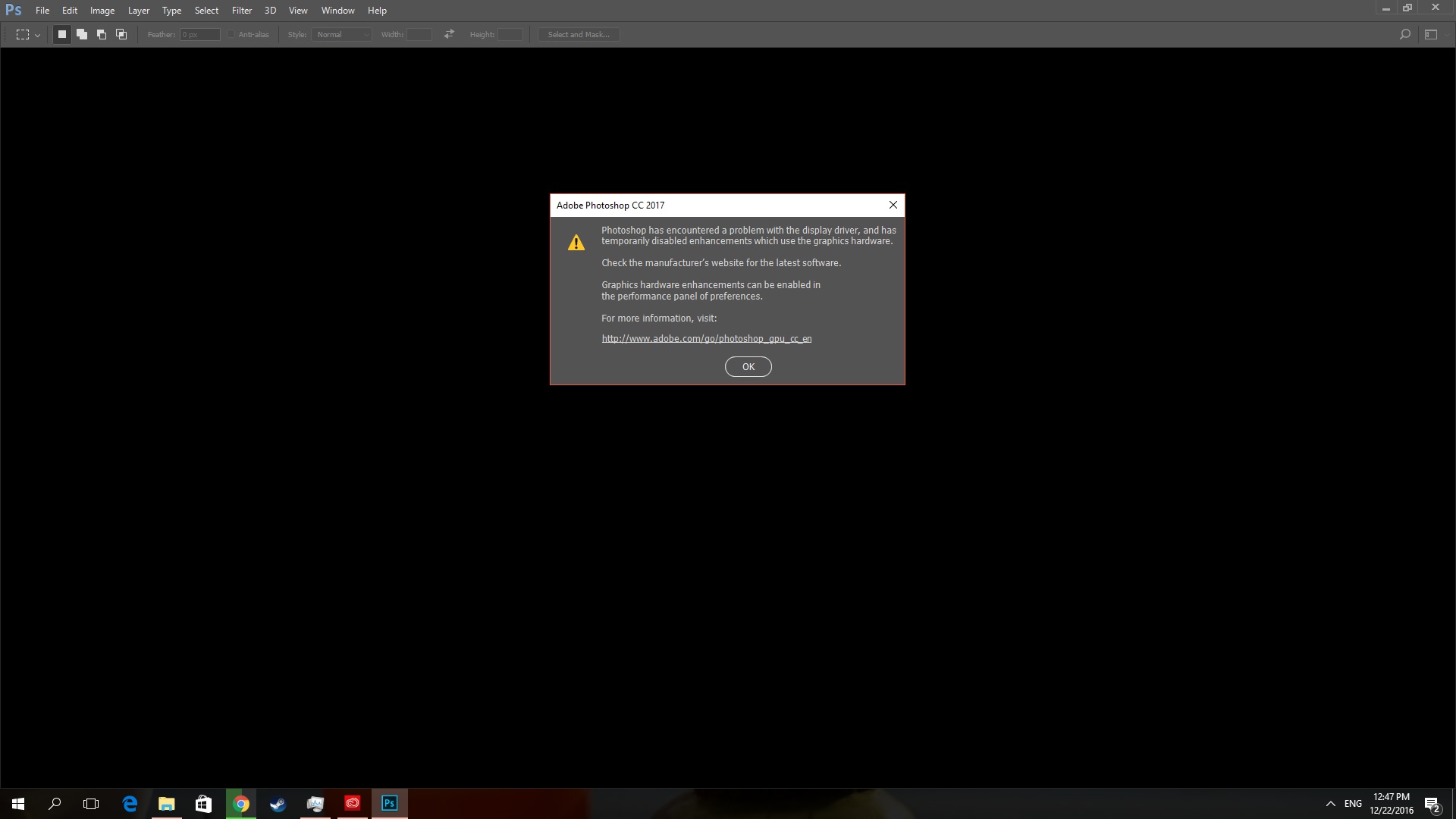This screenshot has height=819, width=1456.
Task: Open the Rectangular Marquee tool preset dropdown
Action: point(36,34)
